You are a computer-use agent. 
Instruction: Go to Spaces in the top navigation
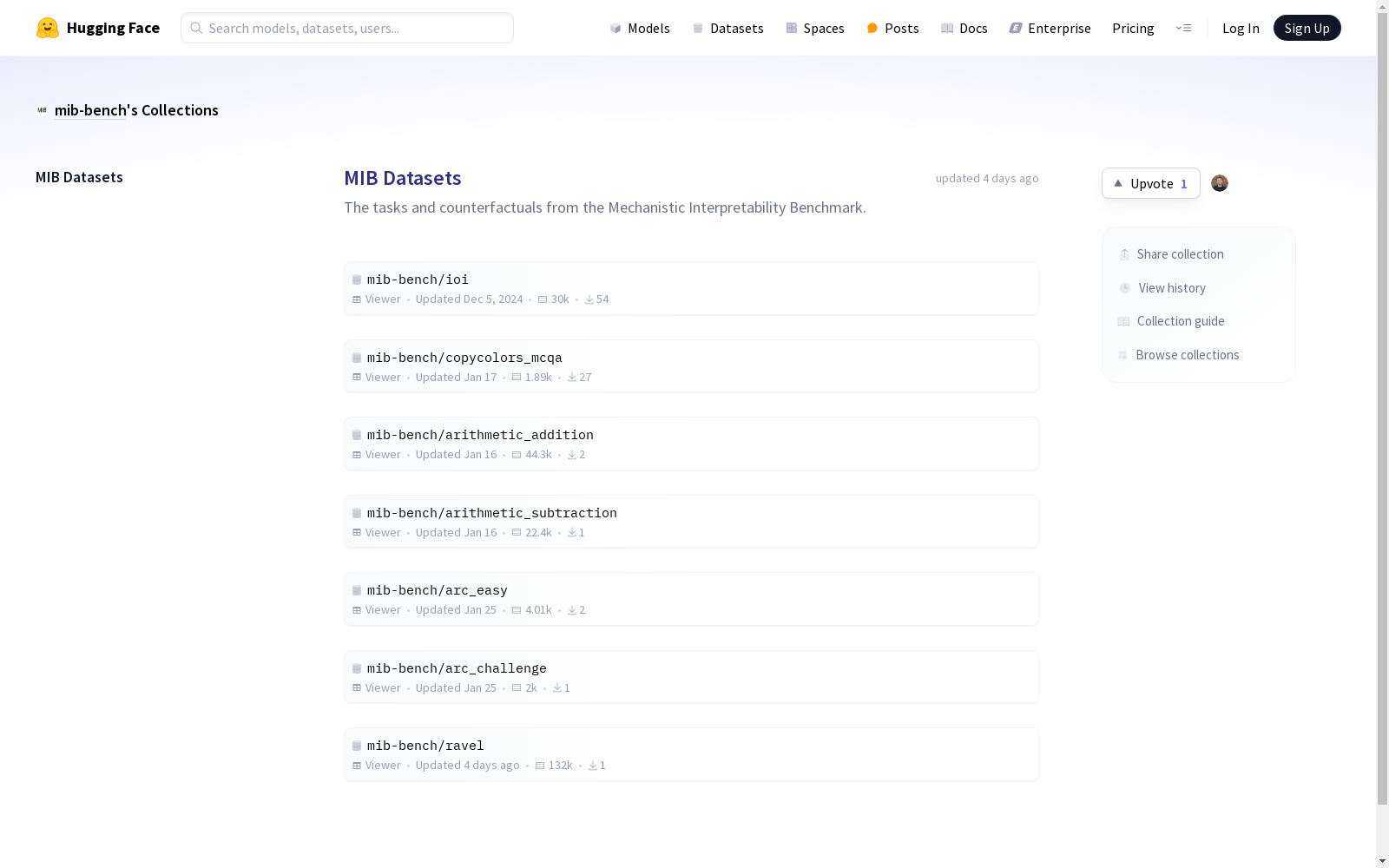(815, 28)
